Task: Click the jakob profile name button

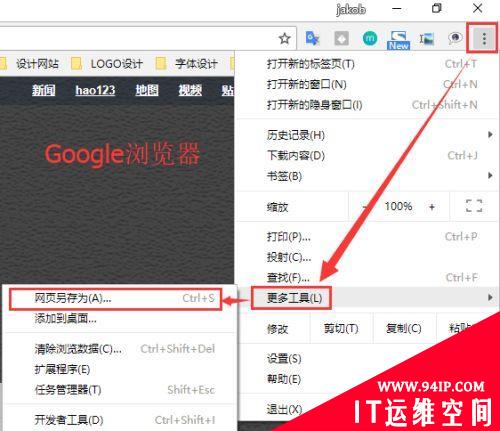Action: pyautogui.click(x=351, y=9)
